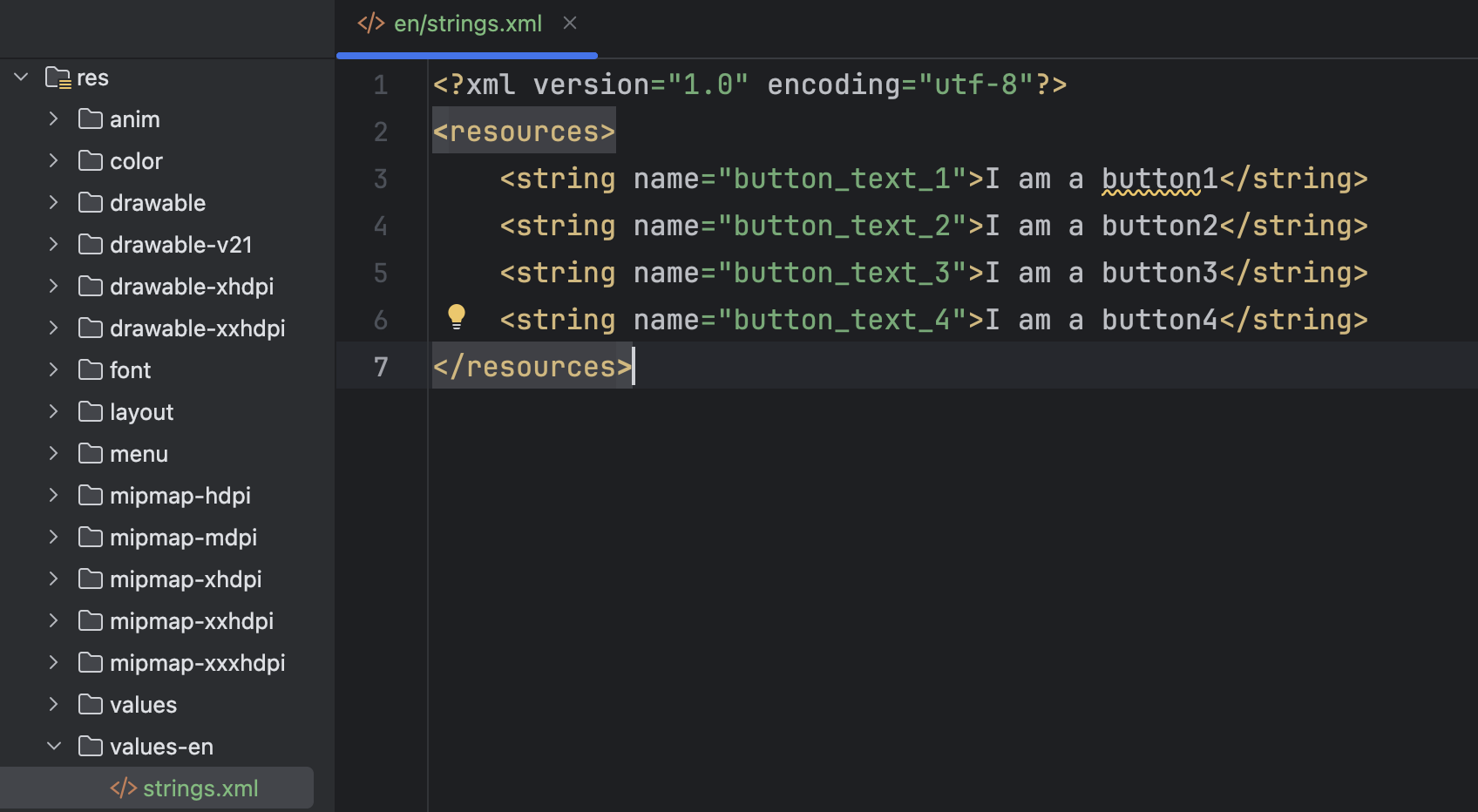The height and width of the screenshot is (812, 1478).
Task: Select the res tree item label
Action: click(92, 78)
